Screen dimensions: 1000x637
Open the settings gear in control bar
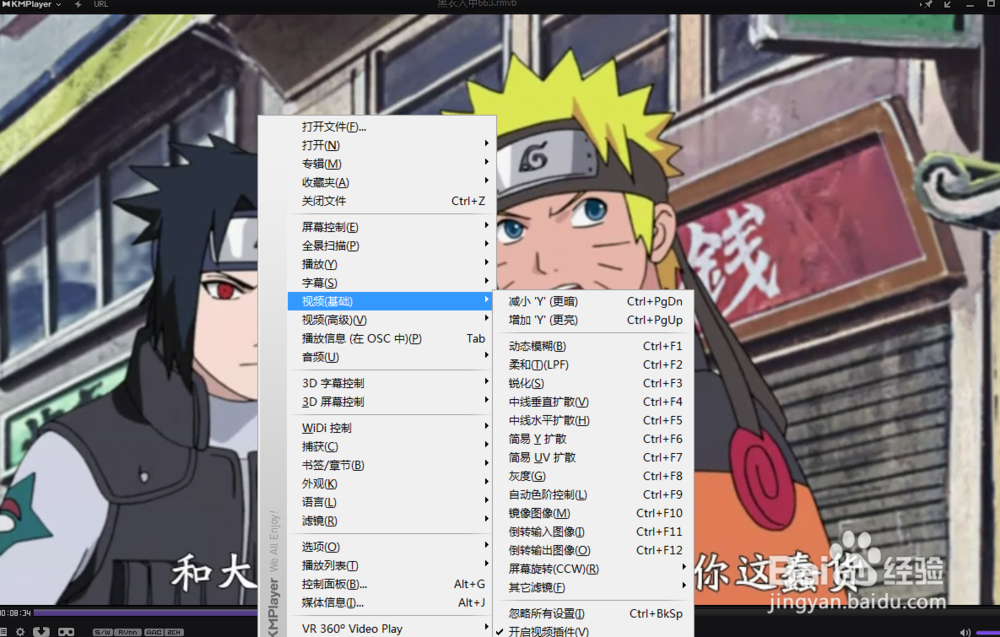20,631
